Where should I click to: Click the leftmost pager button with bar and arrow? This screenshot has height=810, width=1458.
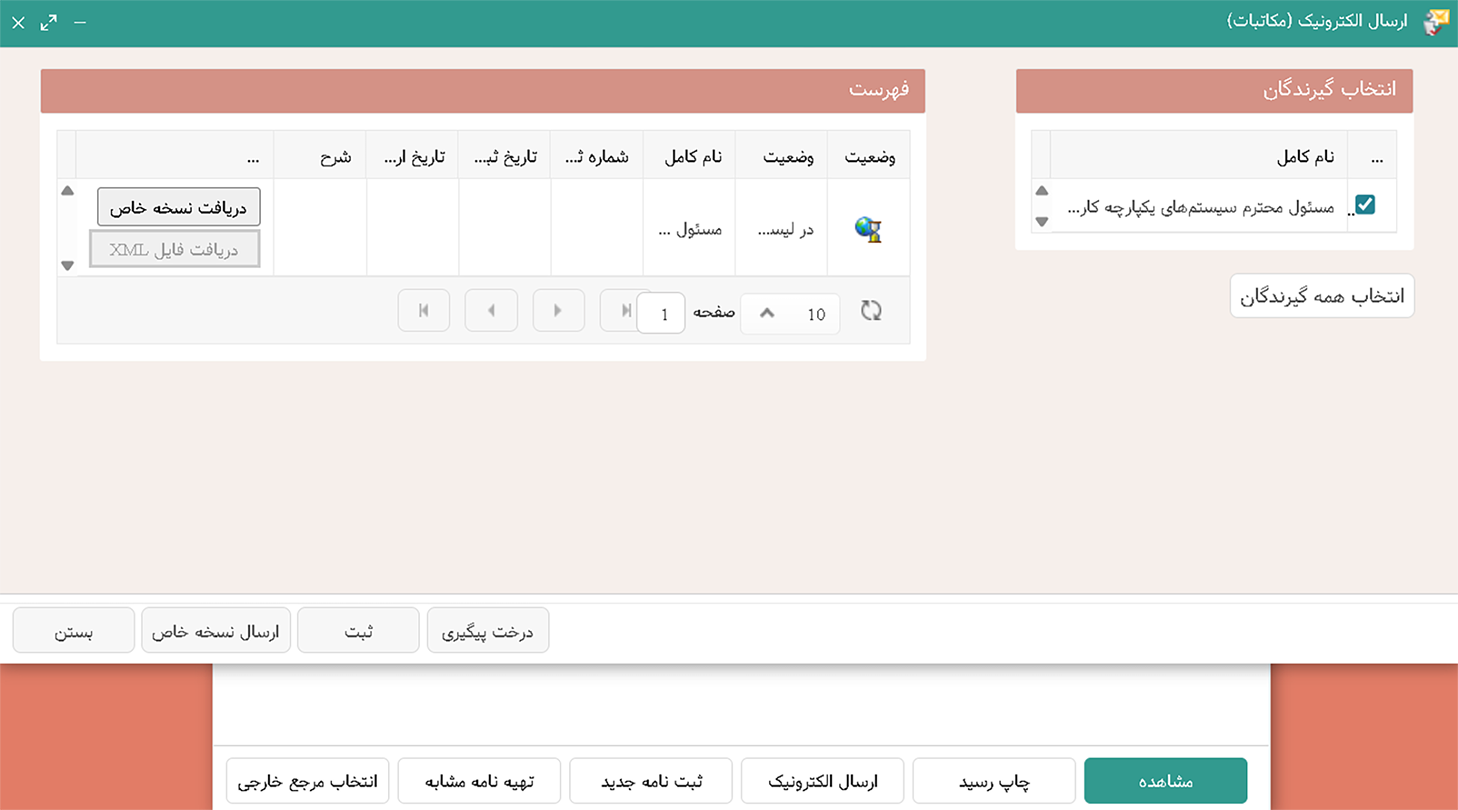(x=424, y=311)
